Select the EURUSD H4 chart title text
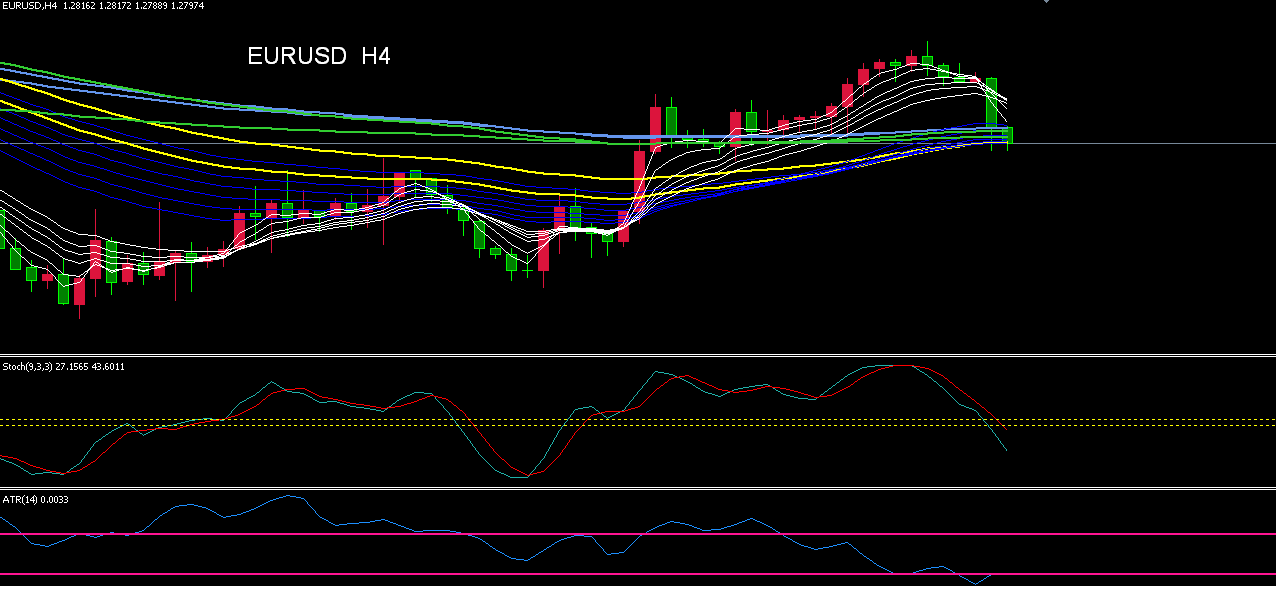This screenshot has height=594, width=1276. click(320, 57)
